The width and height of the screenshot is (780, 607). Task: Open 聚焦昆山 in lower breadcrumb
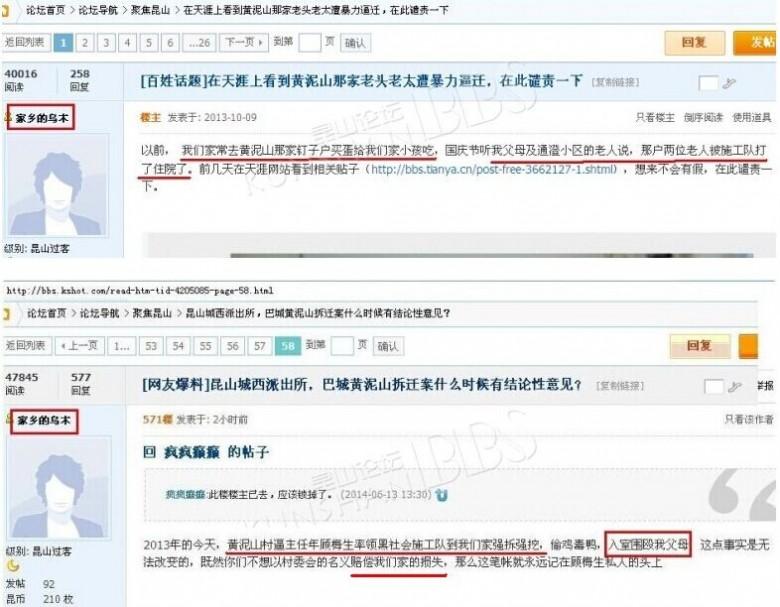pos(152,313)
